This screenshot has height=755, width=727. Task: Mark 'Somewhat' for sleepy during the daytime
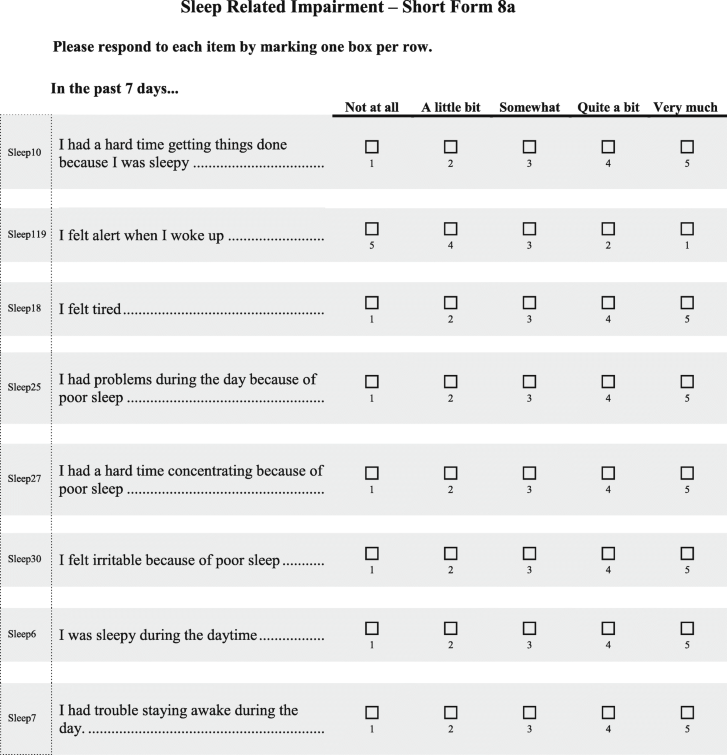point(529,628)
